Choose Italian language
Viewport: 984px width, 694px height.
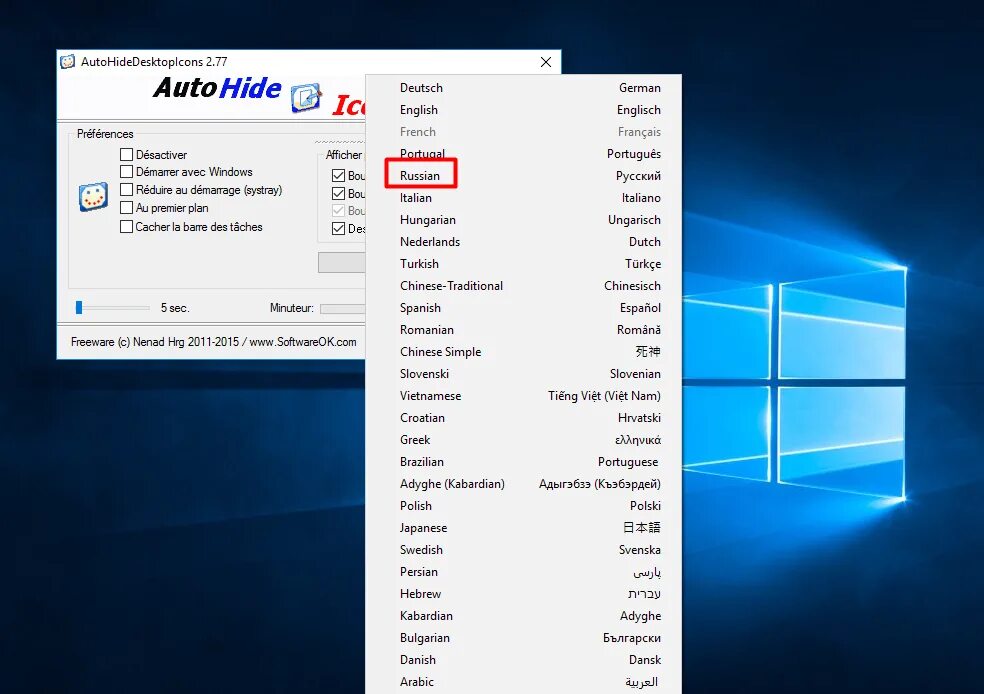[x=523, y=198]
